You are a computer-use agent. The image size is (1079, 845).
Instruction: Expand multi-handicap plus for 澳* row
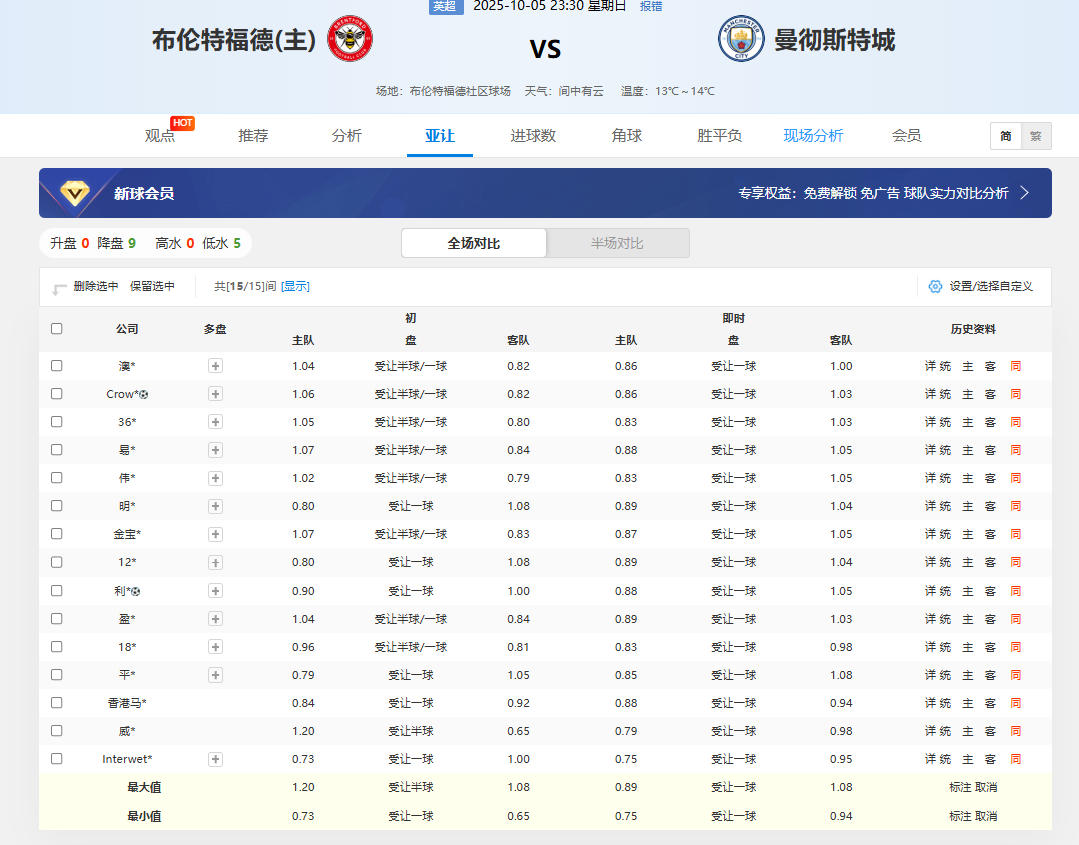(215, 366)
